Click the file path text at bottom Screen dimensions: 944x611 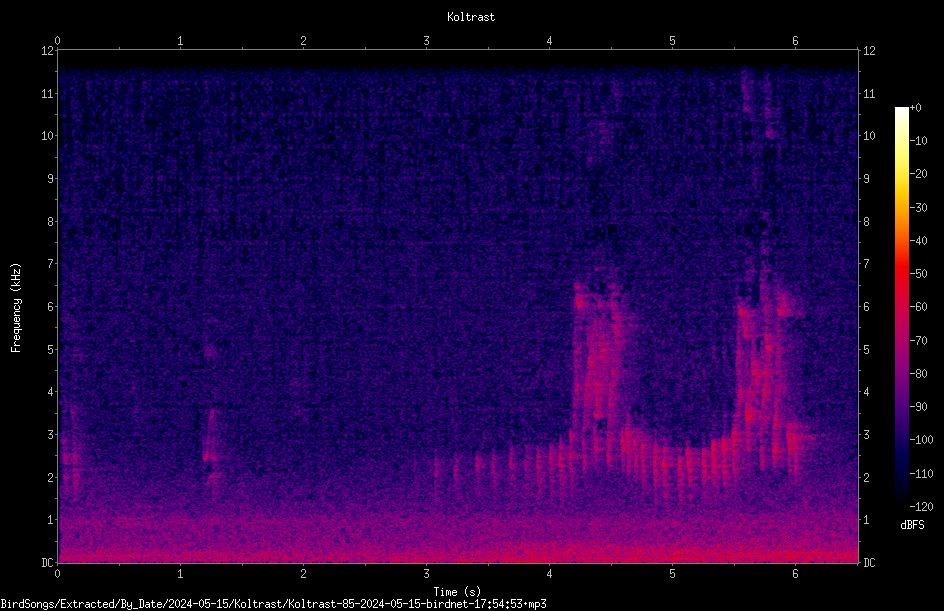[273, 604]
